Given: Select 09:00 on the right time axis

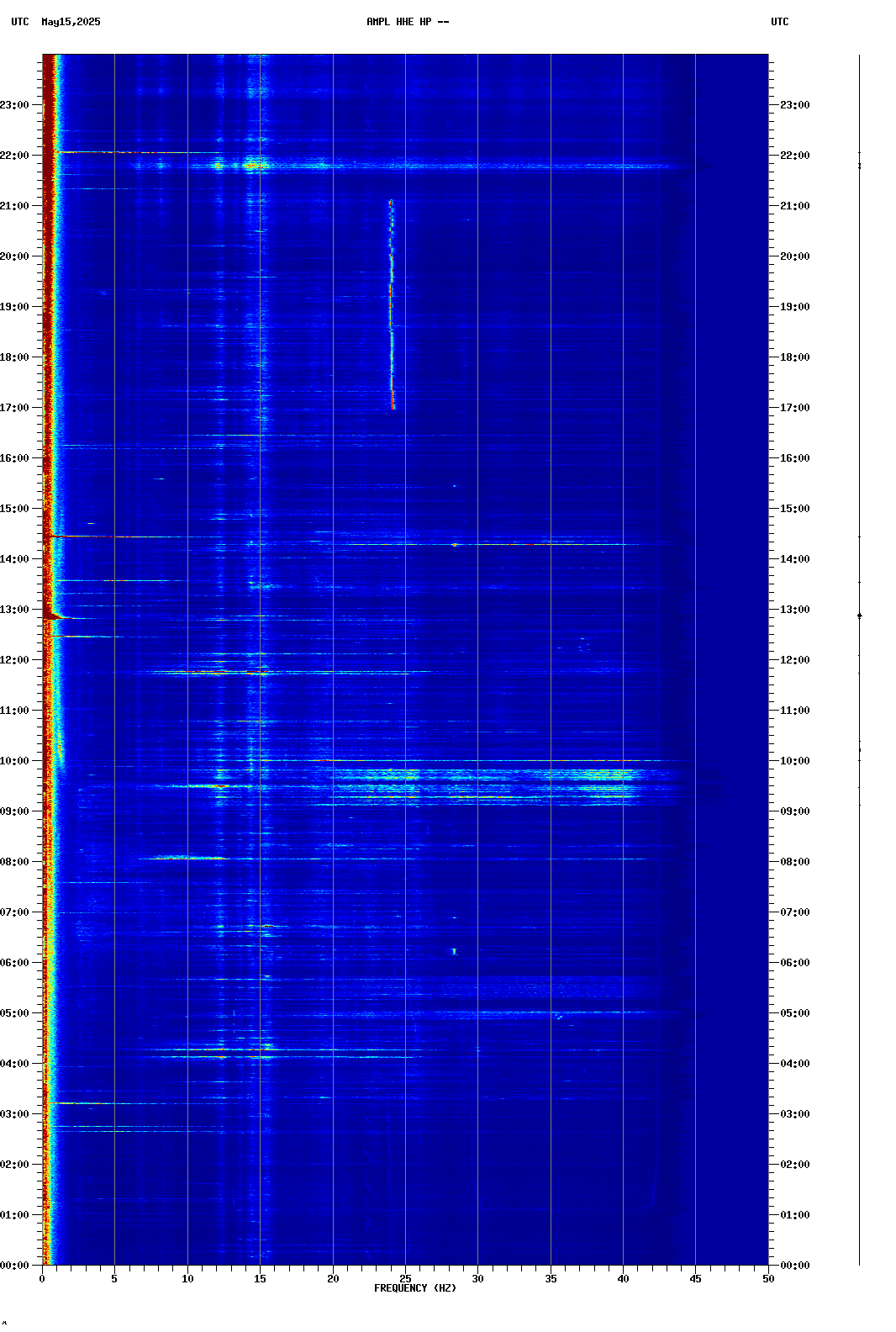Looking at the screenshot, I should (x=795, y=811).
